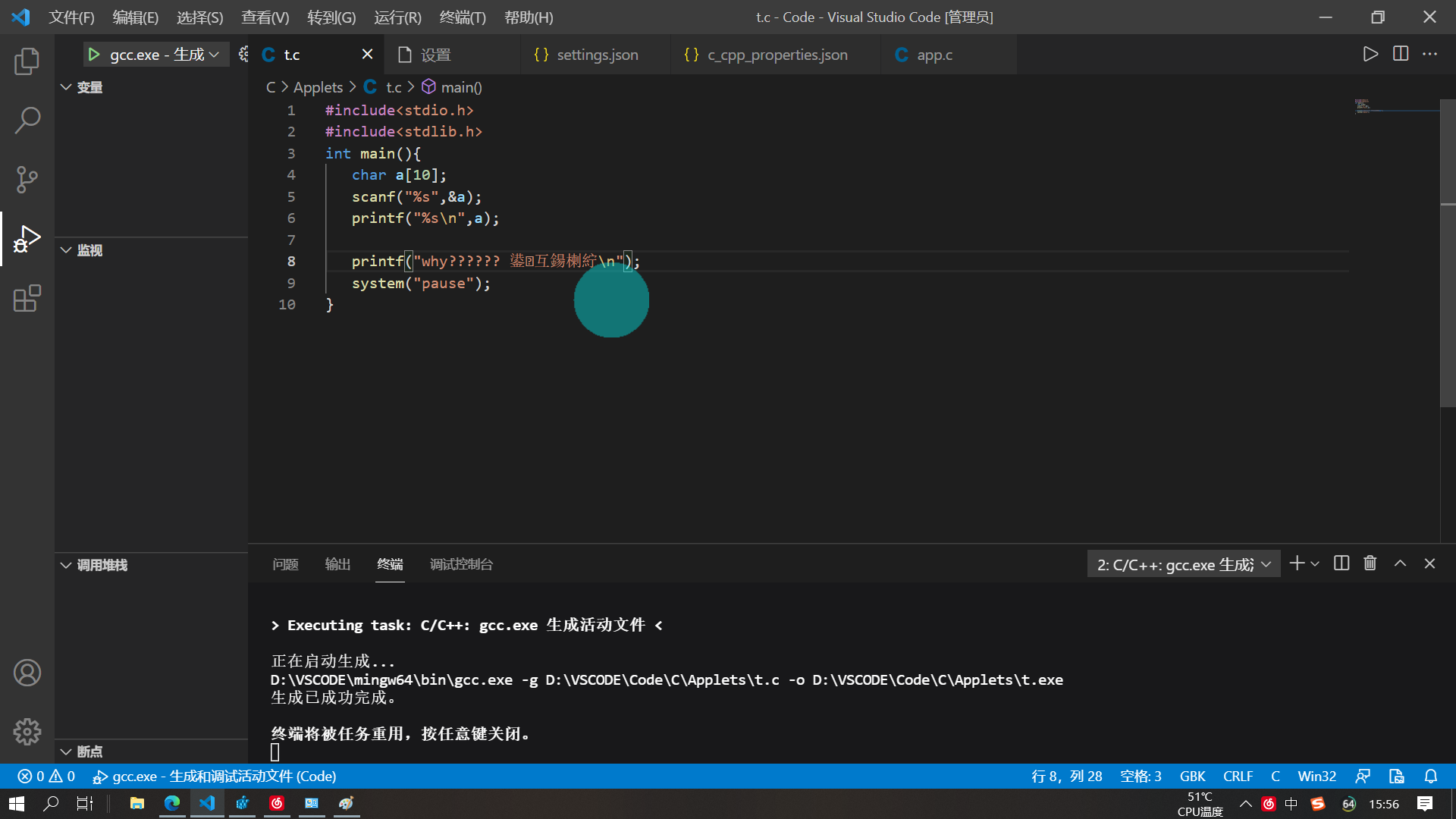Click the GBK encoding indicator
Screen dimensions: 1456x819
(x=1192, y=776)
